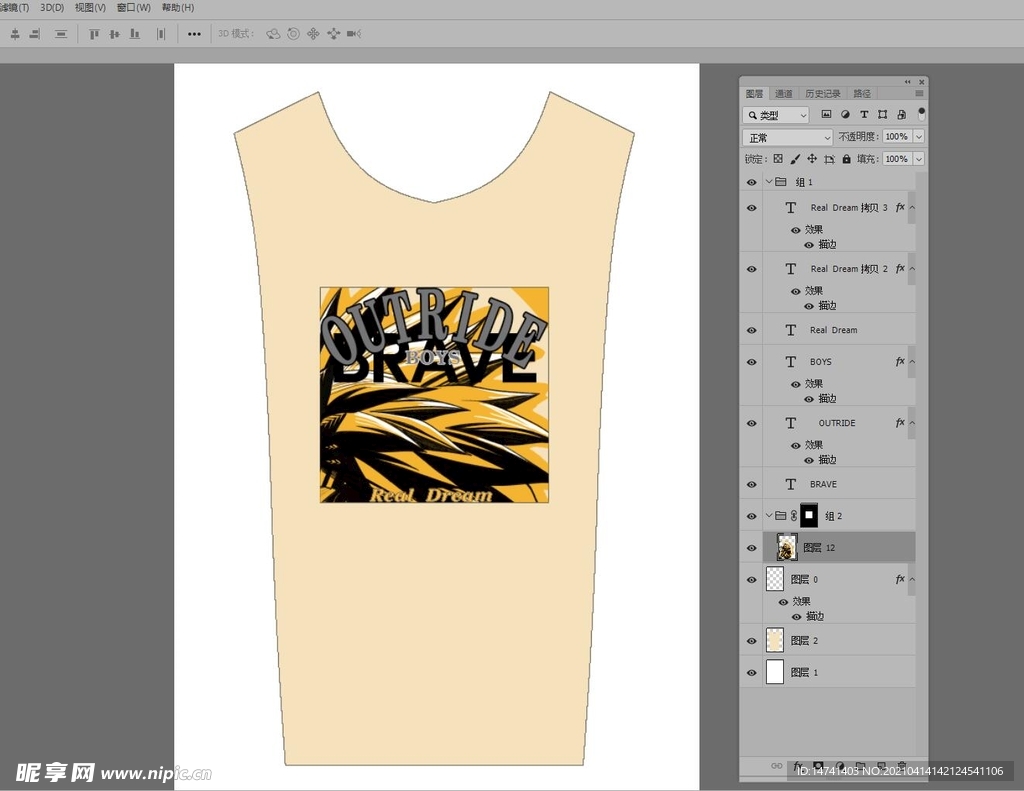Filter layers by adjustment layer icon
Screen dimensions: 1024x791
click(845, 114)
